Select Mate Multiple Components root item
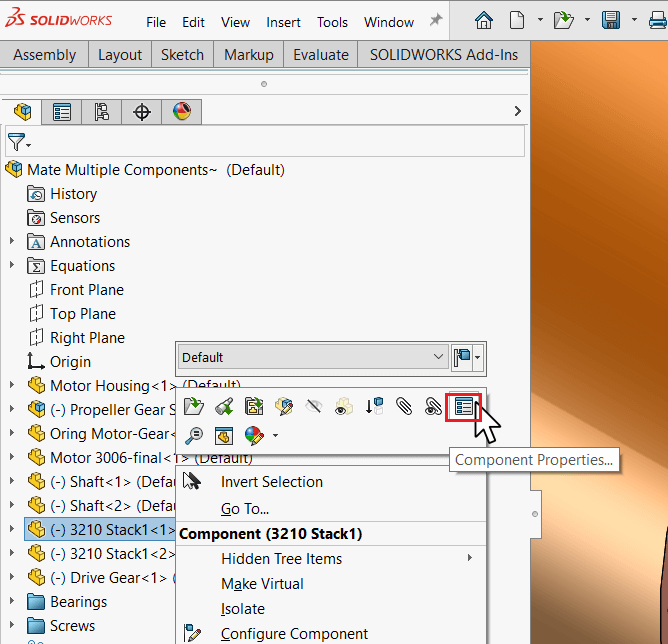The height and width of the screenshot is (644, 668). (x=145, y=170)
